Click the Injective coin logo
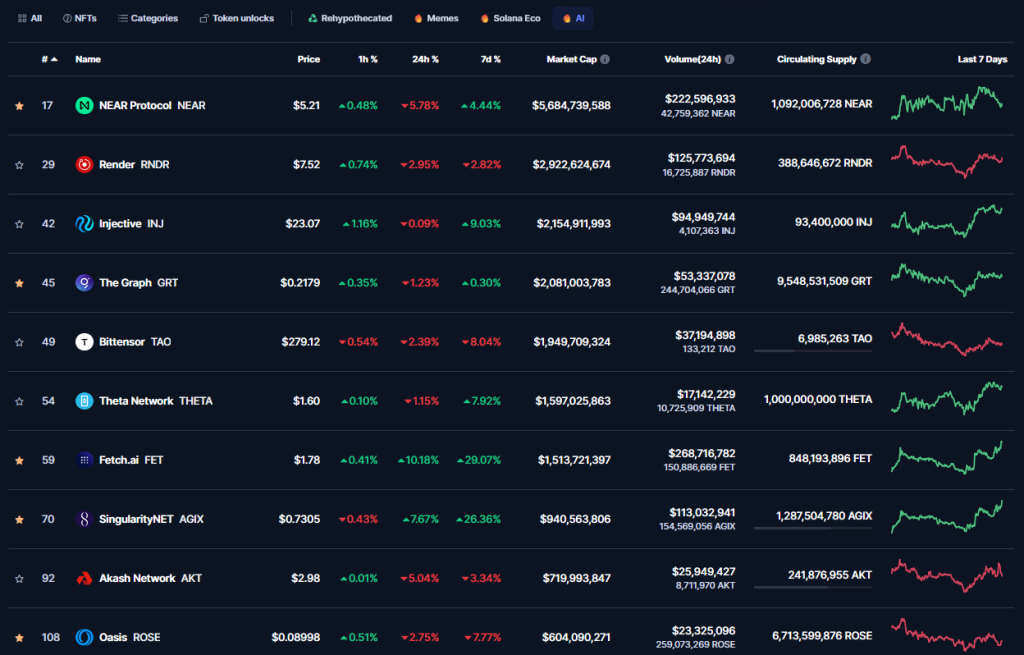Image resolution: width=1024 pixels, height=655 pixels. pyautogui.click(x=84, y=223)
